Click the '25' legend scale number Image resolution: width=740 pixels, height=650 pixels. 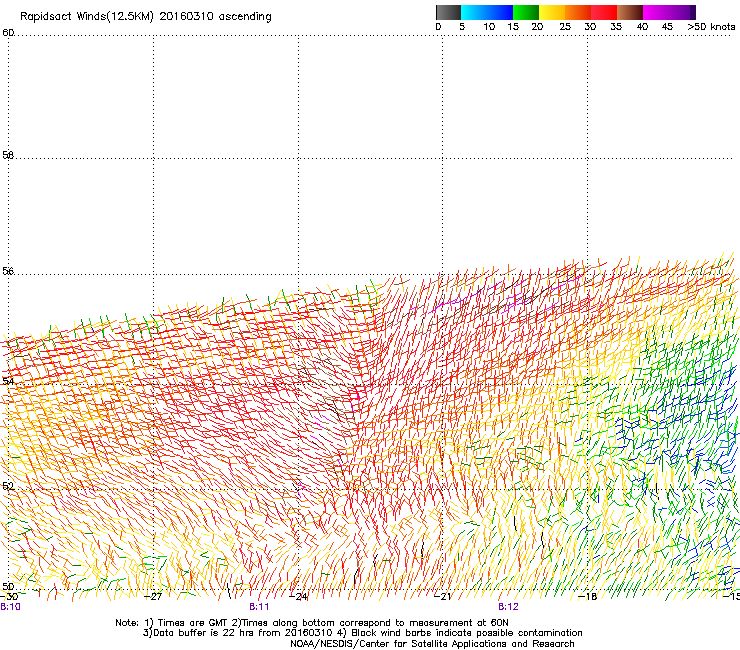565,27
